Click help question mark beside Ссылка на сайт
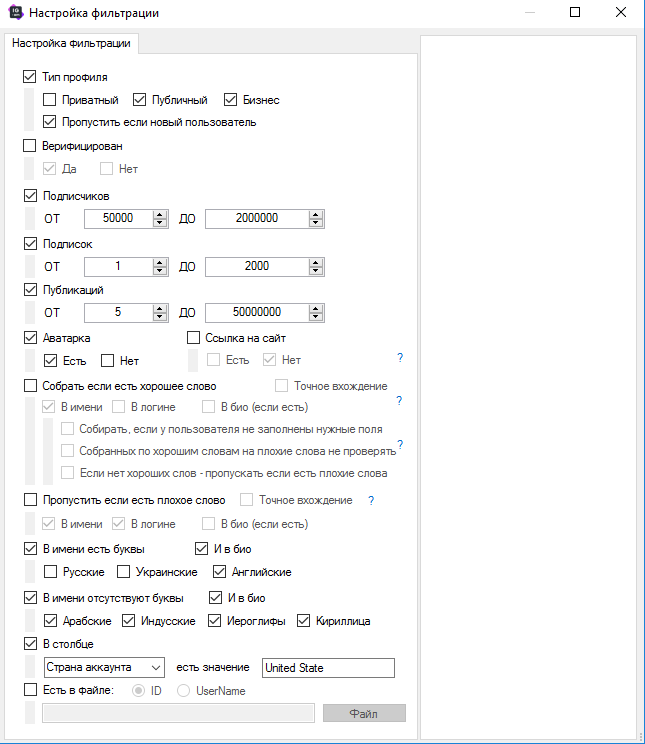The width and height of the screenshot is (645, 744). tap(400, 358)
